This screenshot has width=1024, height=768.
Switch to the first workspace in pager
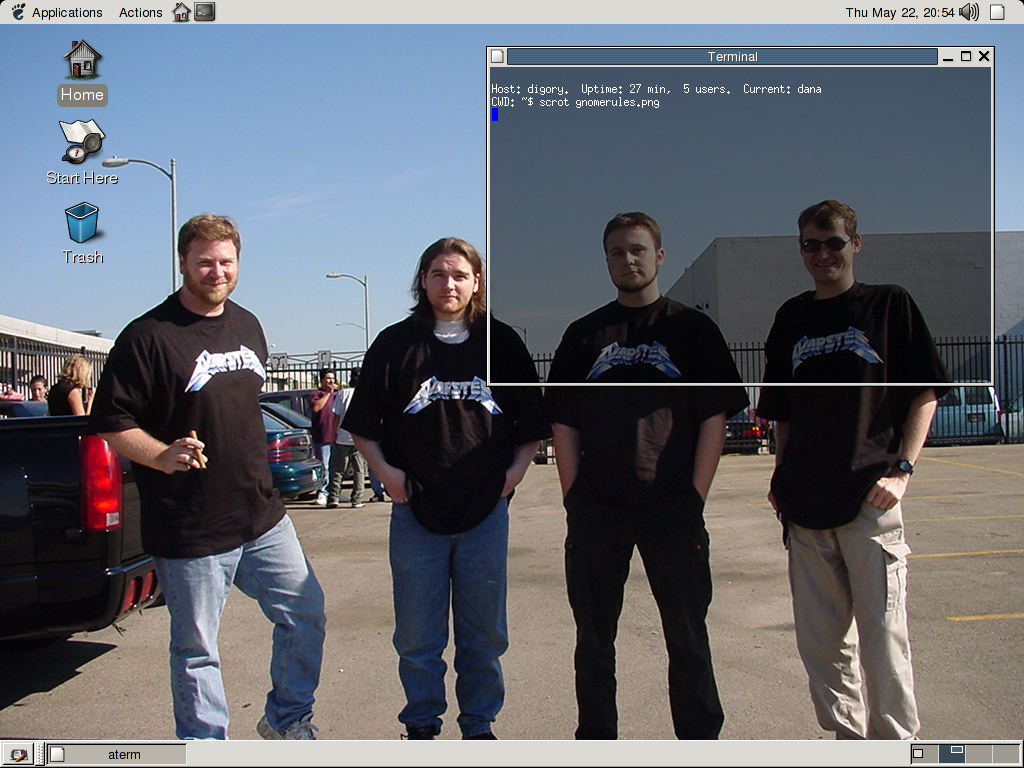[x=924, y=754]
